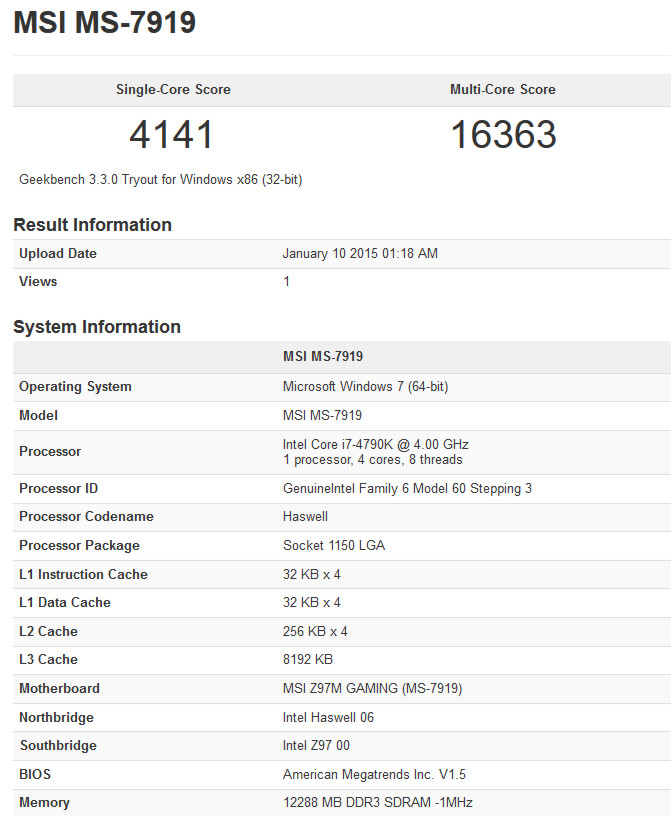The image size is (671, 816).
Task: Click 1 processor, 4 cores, 8 threads text
Action: (373, 460)
